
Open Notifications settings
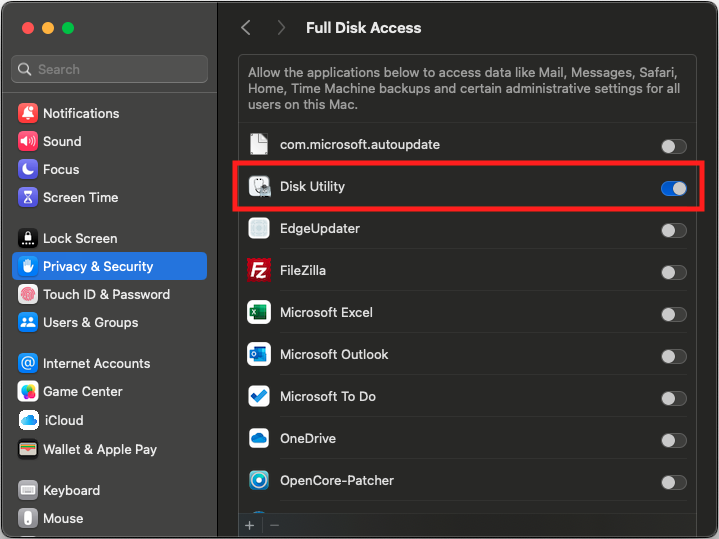coord(109,113)
